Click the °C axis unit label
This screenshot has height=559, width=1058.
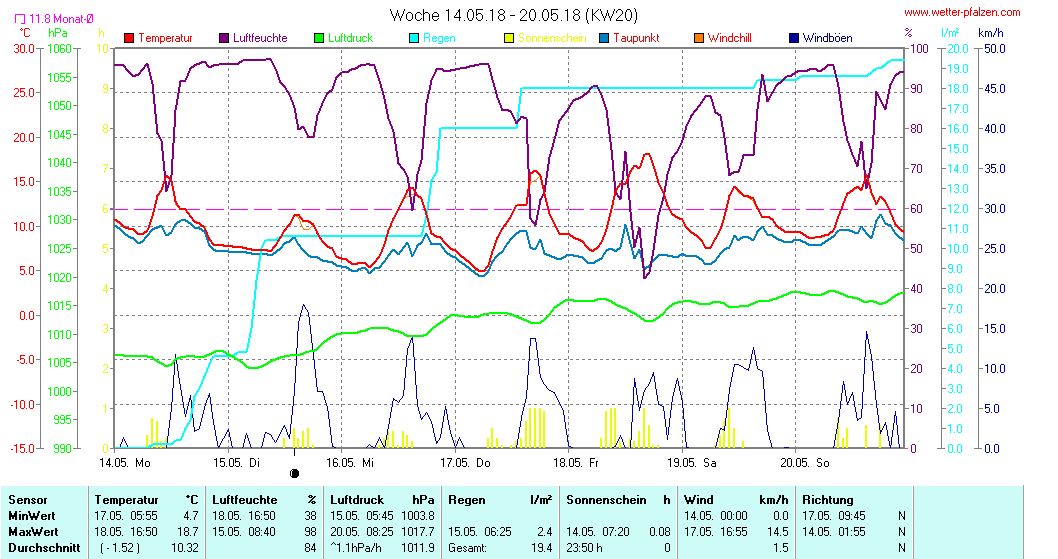click(x=25, y=33)
